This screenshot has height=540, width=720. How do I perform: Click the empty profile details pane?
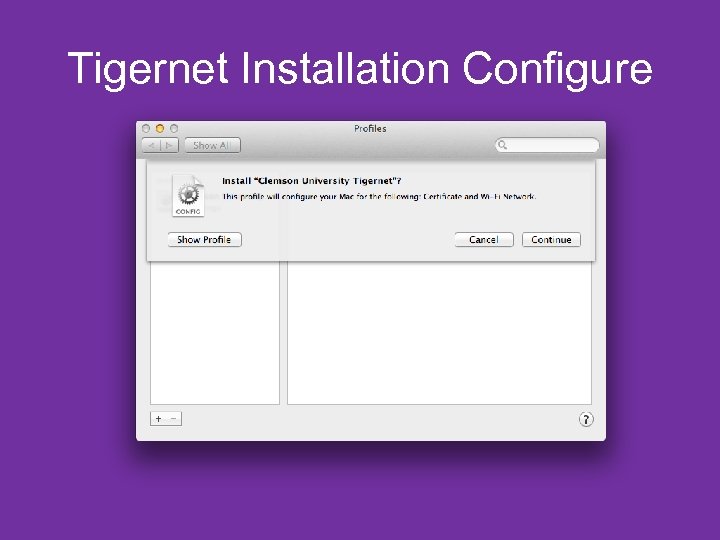click(x=439, y=333)
